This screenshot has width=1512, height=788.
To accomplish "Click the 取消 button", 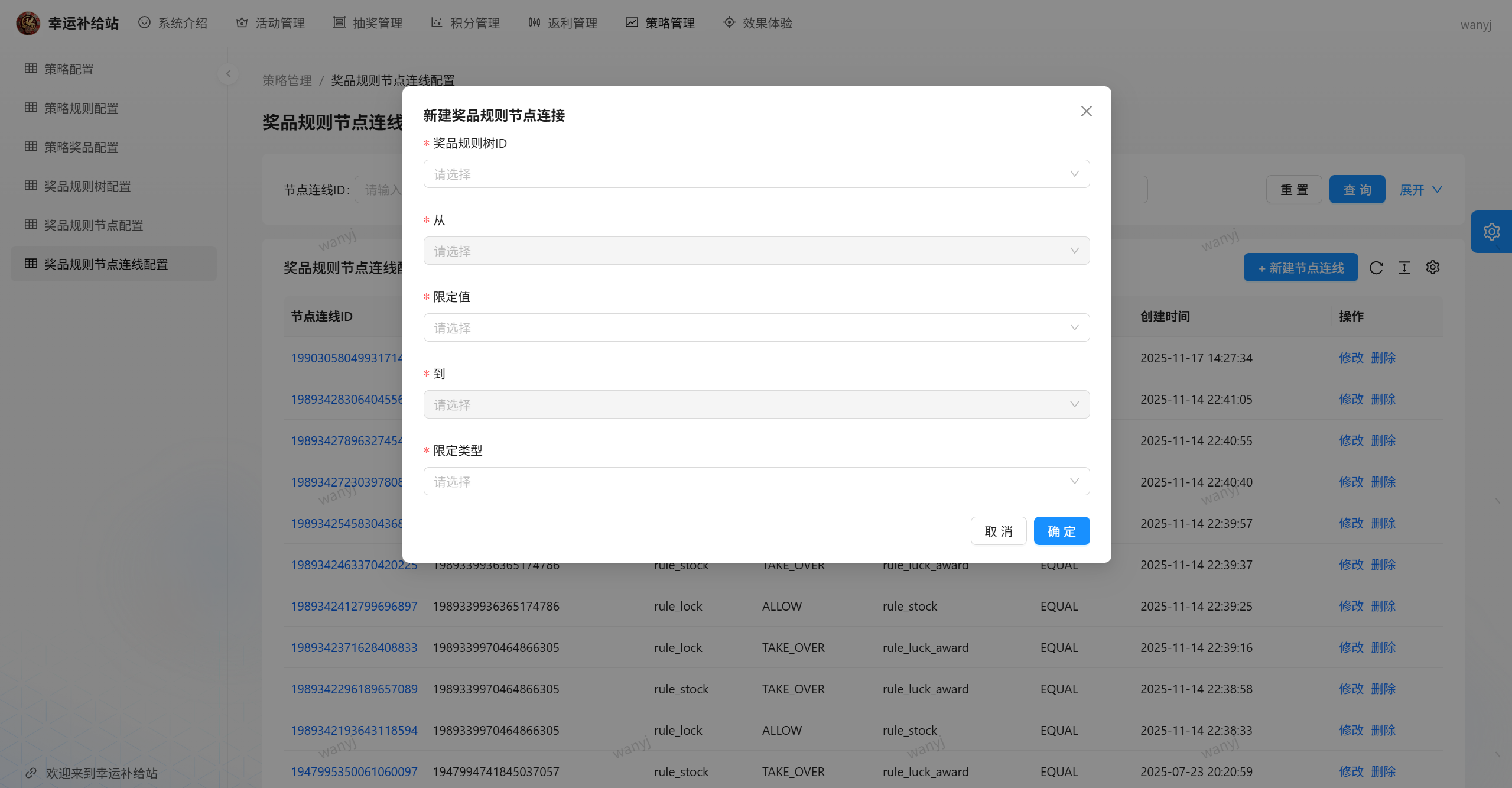I will click(x=998, y=531).
